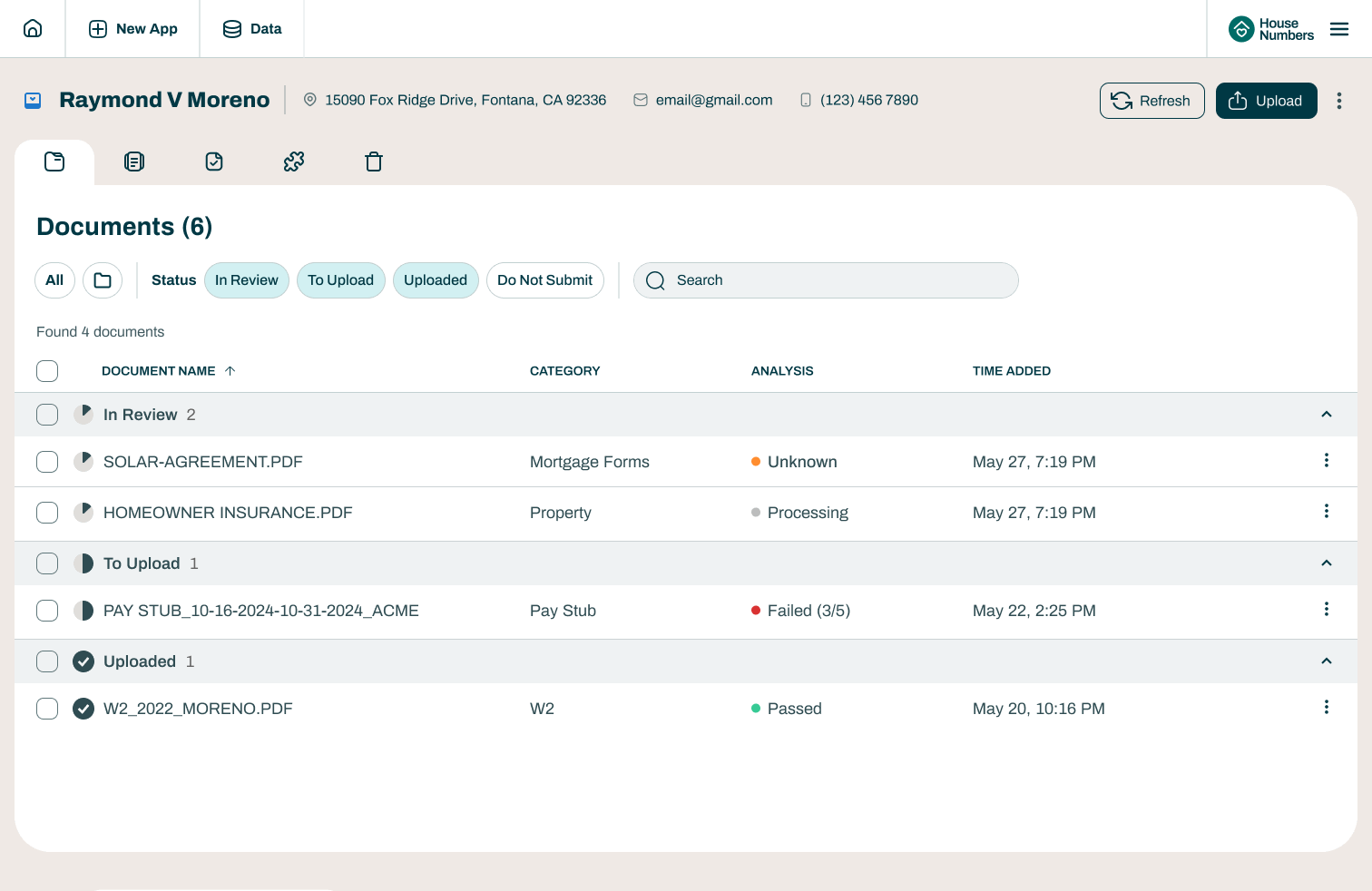
Task: Collapse the In Review group
Action: click(1326, 415)
